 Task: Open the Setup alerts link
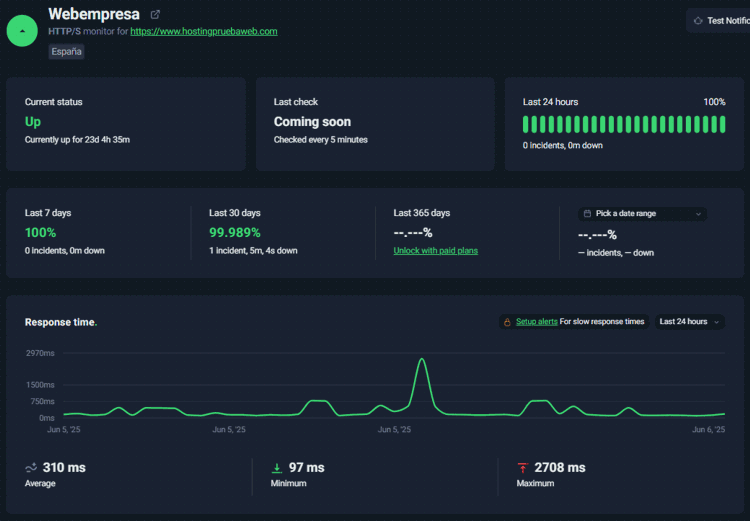pyautogui.click(x=537, y=321)
